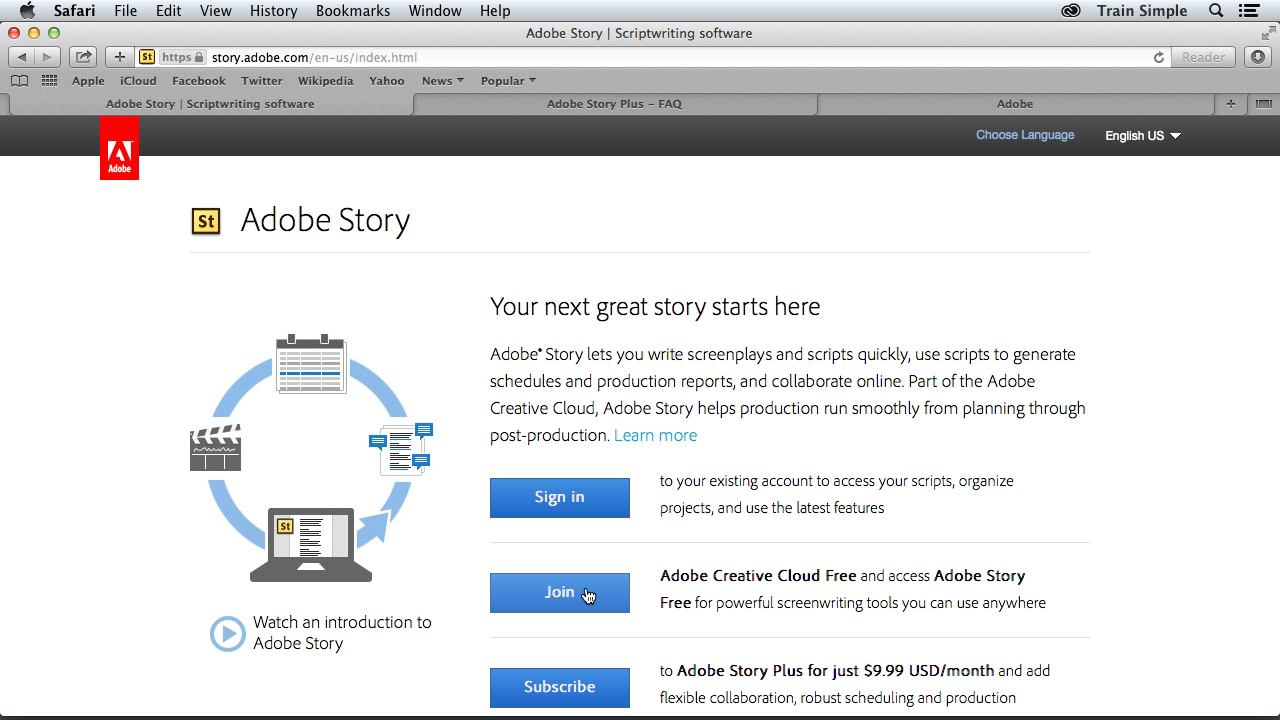Click the Creative Cloud menu bar icon
1280x720 pixels.
1071,11
